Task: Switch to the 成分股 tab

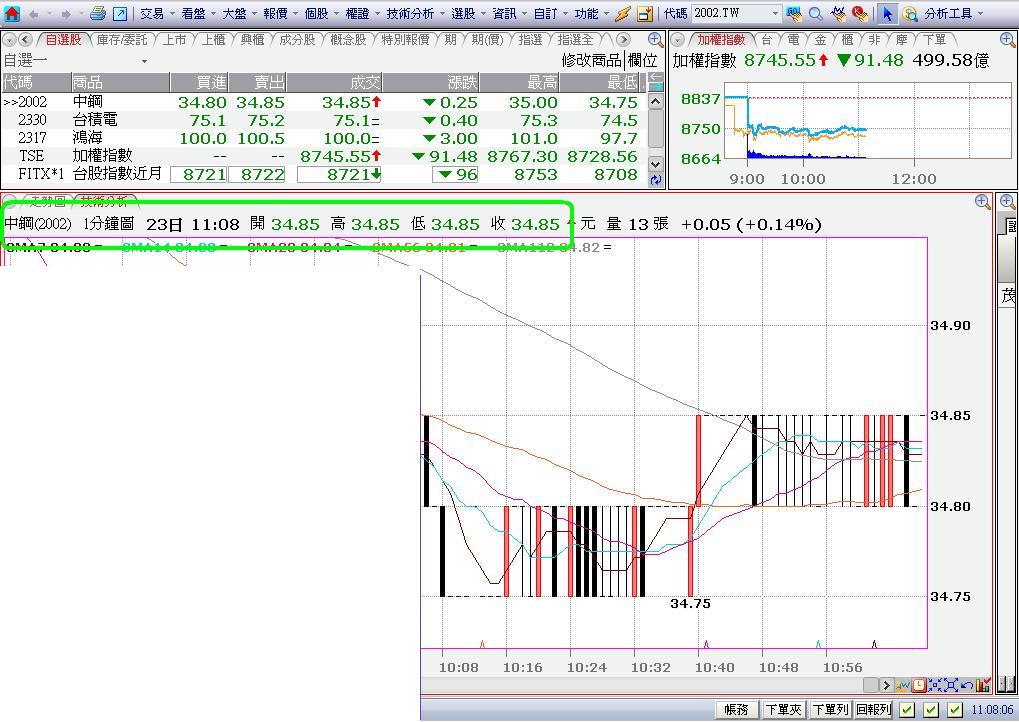Action: click(x=297, y=40)
